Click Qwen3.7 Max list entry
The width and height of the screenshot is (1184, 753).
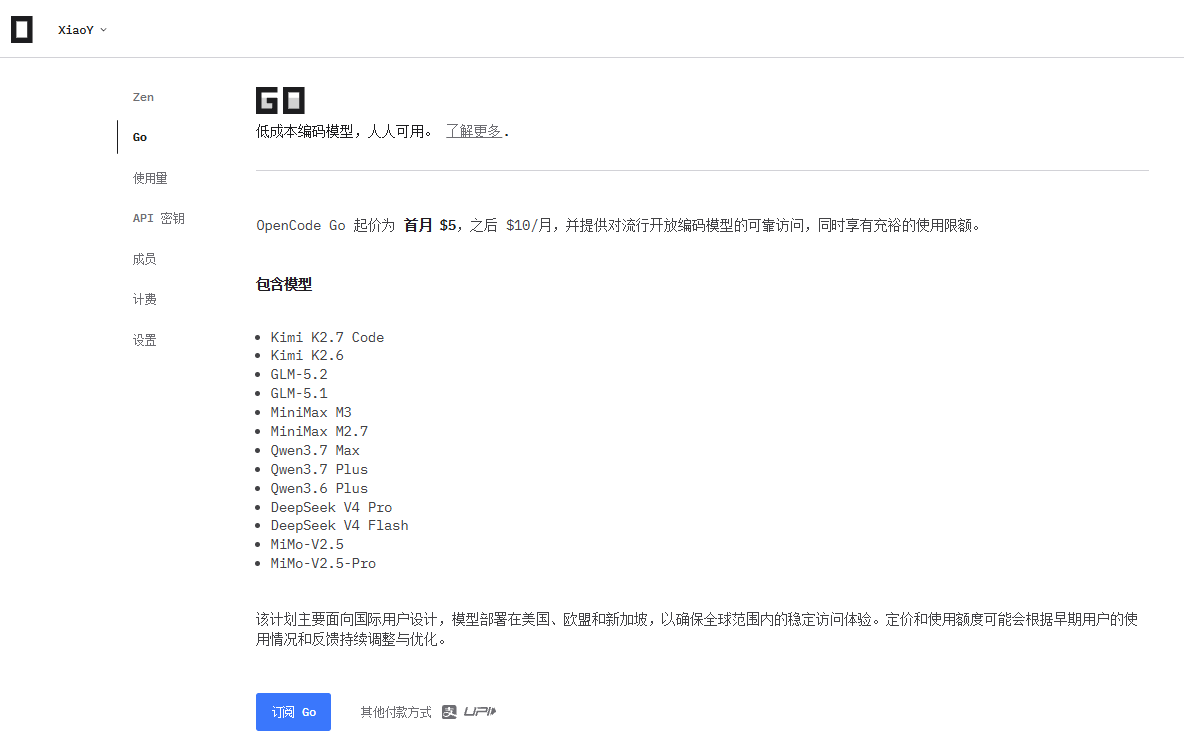[x=315, y=450]
